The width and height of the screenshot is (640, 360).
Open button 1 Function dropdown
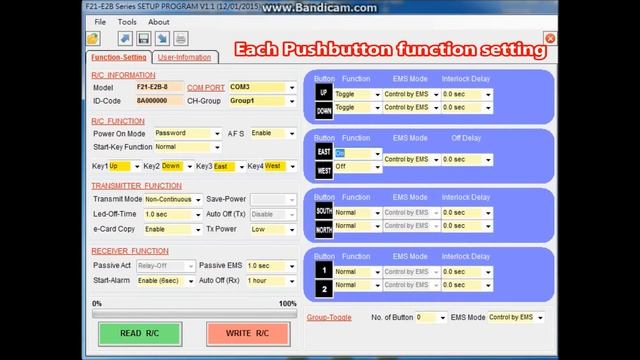coord(358,272)
